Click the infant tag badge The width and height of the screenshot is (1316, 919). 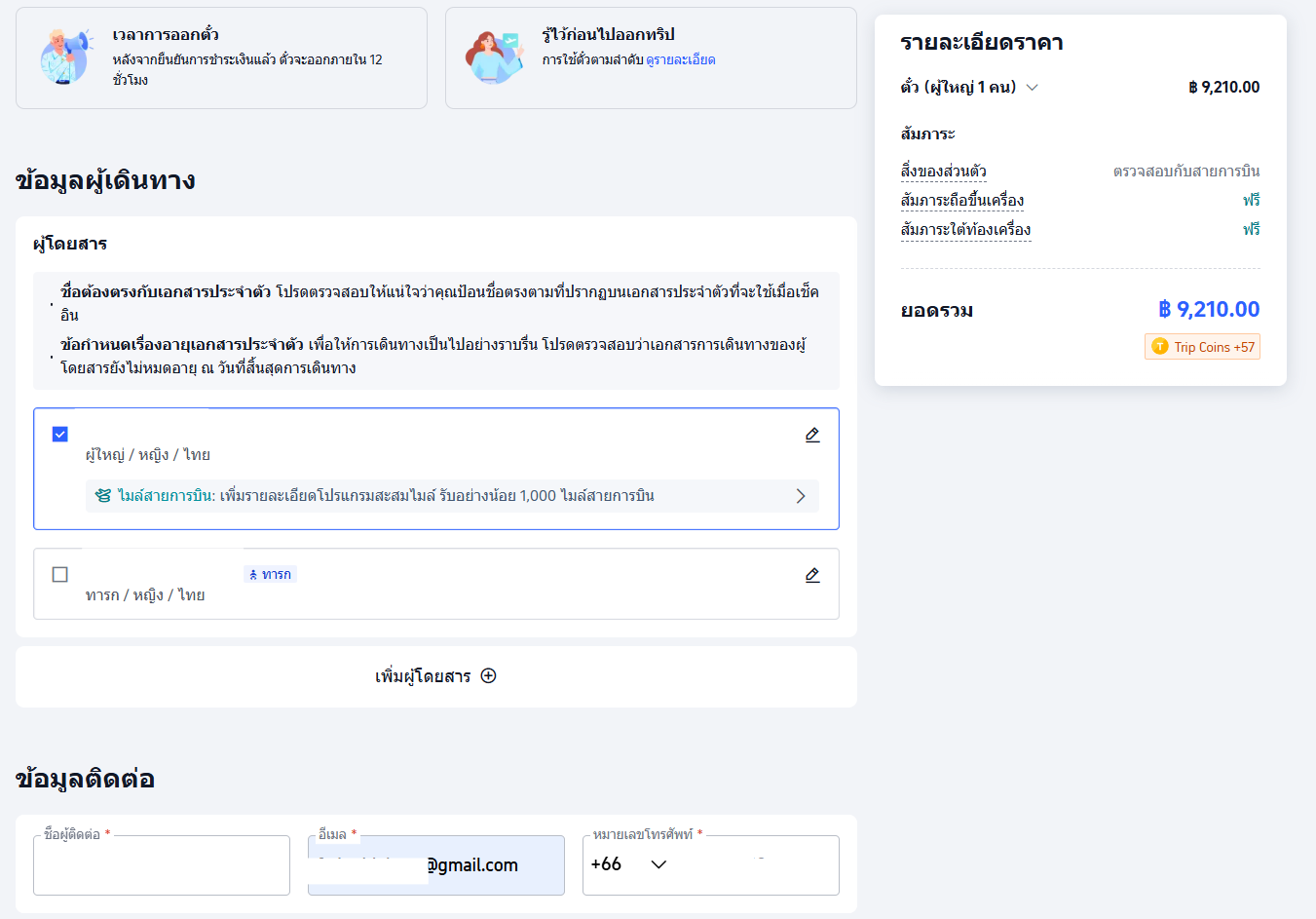pos(270,574)
